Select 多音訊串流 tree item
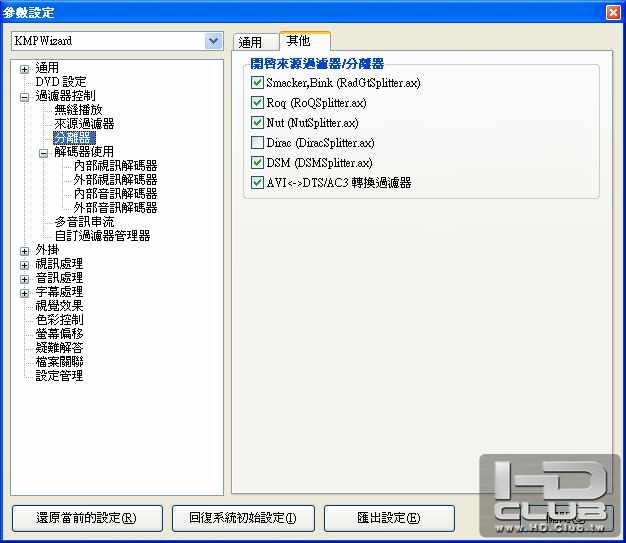This screenshot has width=626, height=543. click(84, 222)
